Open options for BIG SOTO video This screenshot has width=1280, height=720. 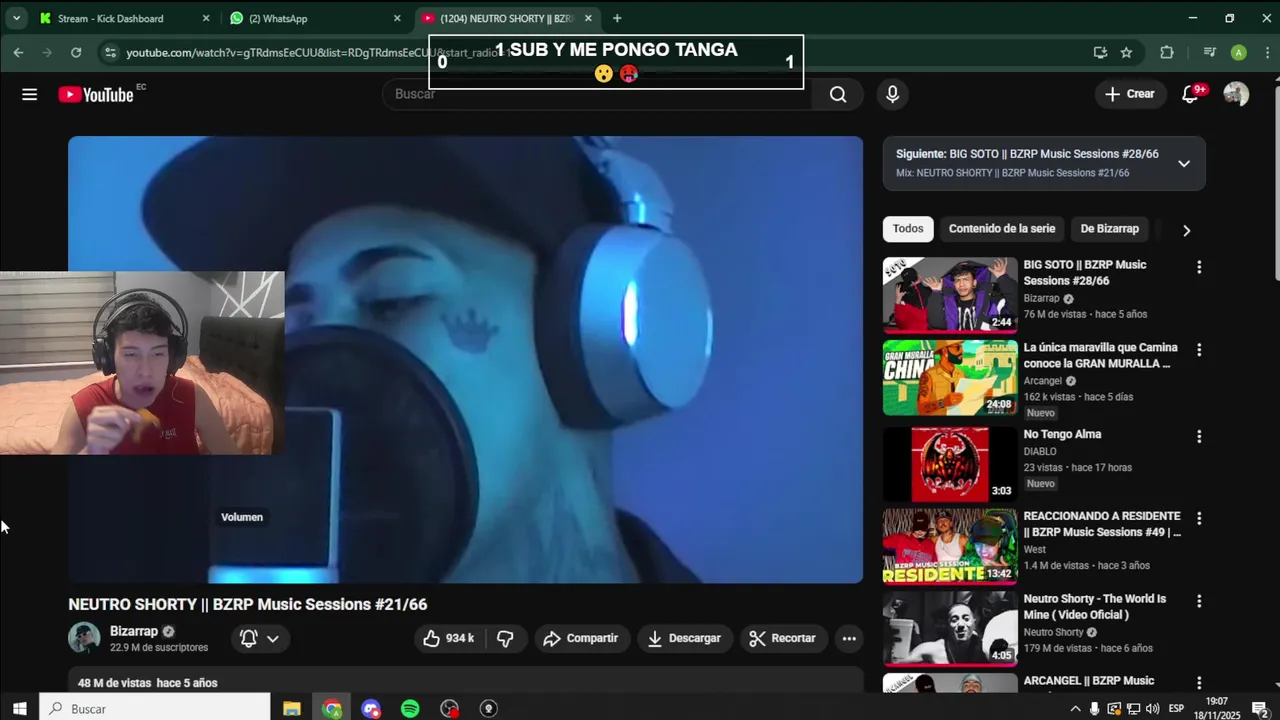(1199, 267)
